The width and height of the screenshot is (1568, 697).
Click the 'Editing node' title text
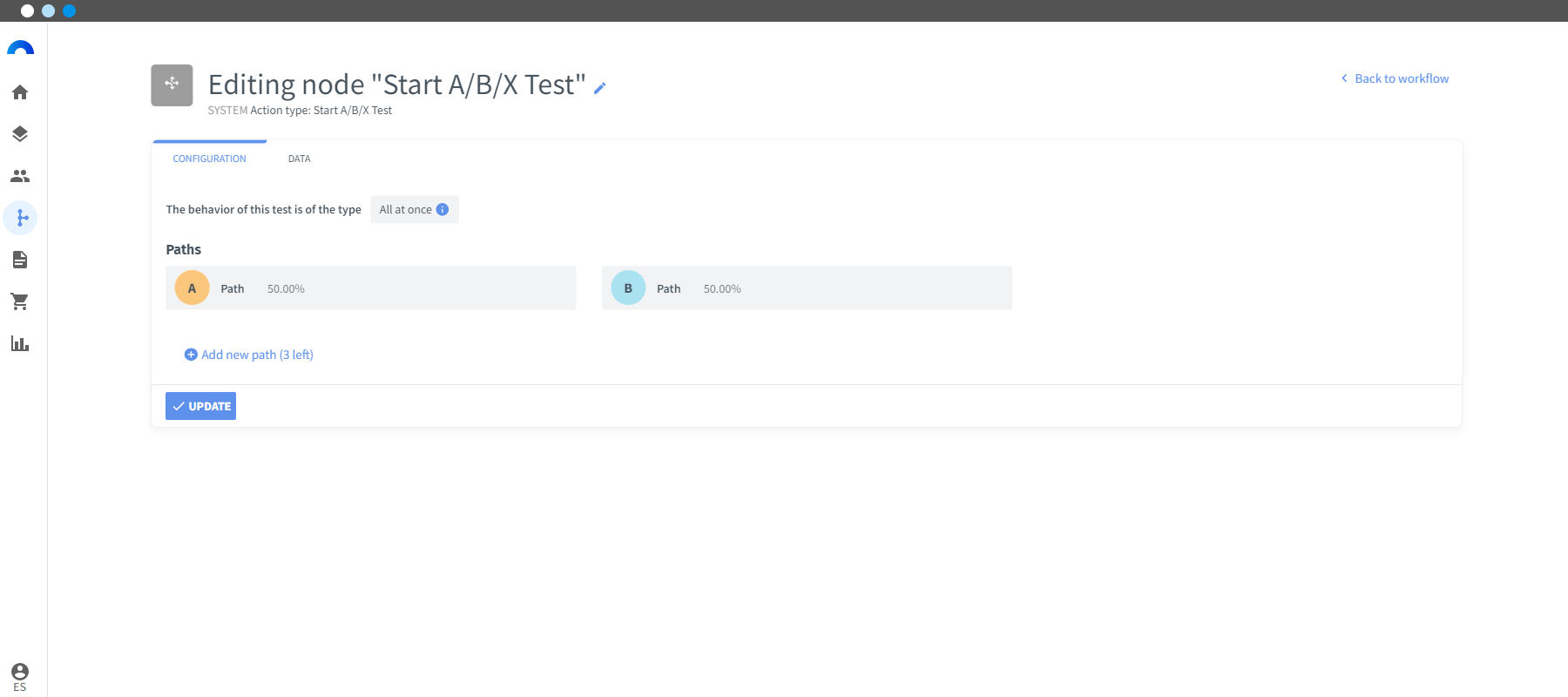coord(396,85)
